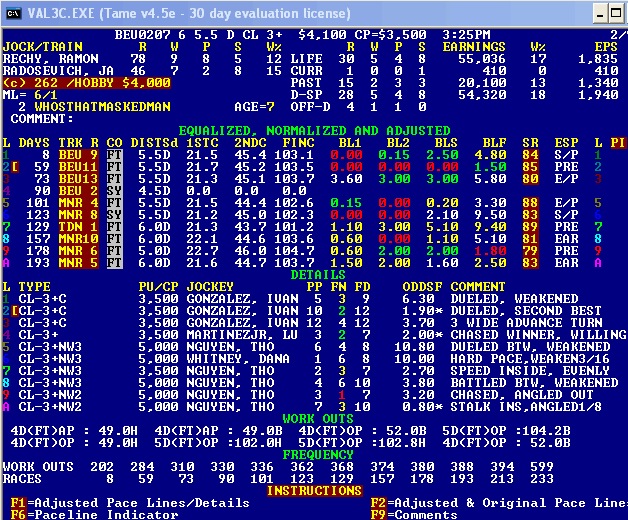The width and height of the screenshot is (628, 520).
Task: Select post time 3:25PM in header
Action: [467, 35]
